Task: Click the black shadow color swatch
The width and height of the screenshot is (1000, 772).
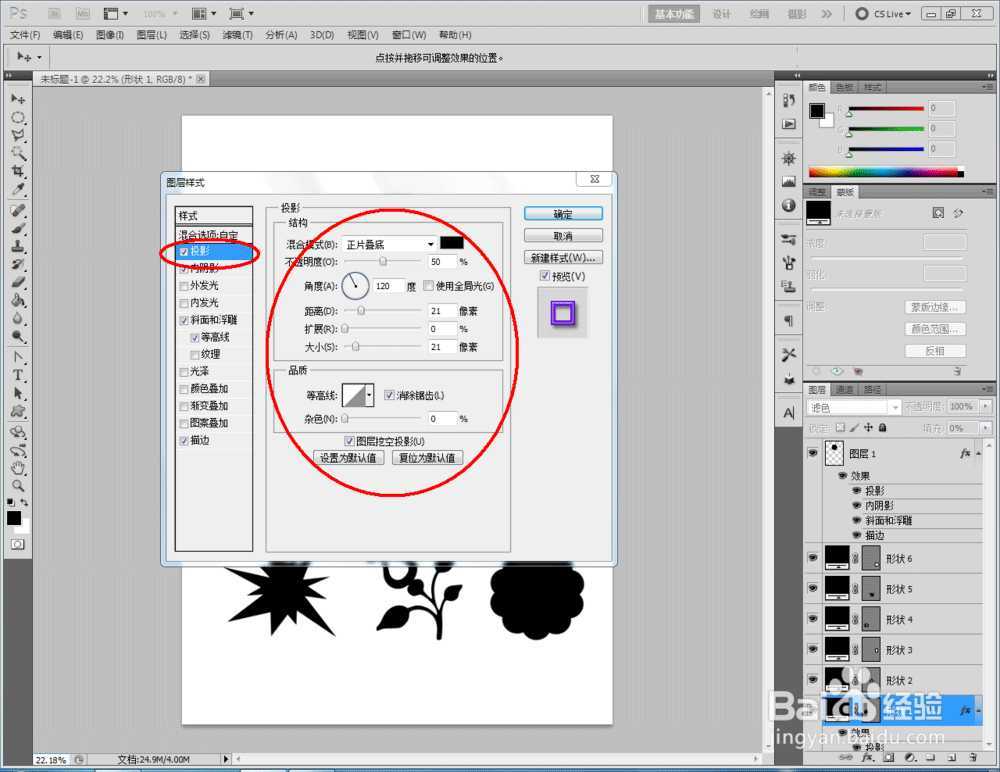Action: click(452, 243)
